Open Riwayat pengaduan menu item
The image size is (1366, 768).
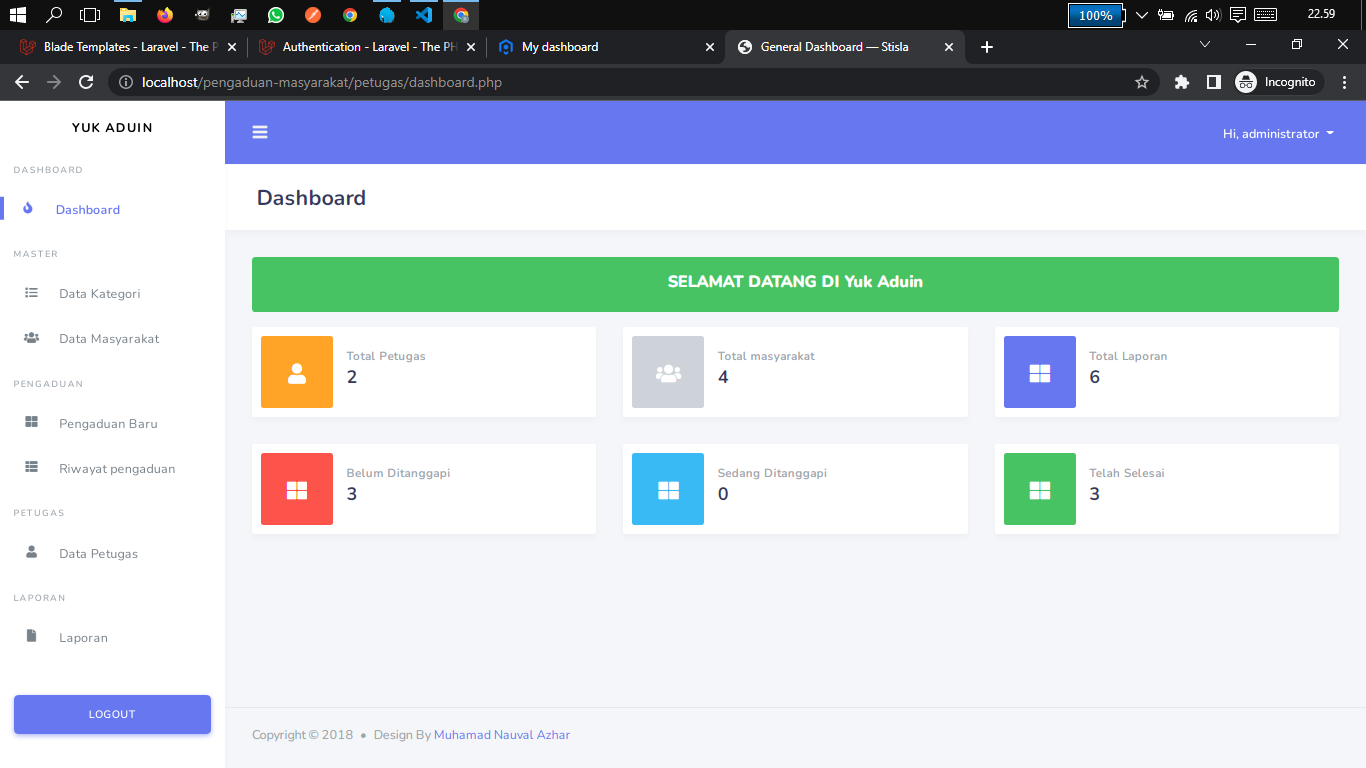click(x=116, y=469)
